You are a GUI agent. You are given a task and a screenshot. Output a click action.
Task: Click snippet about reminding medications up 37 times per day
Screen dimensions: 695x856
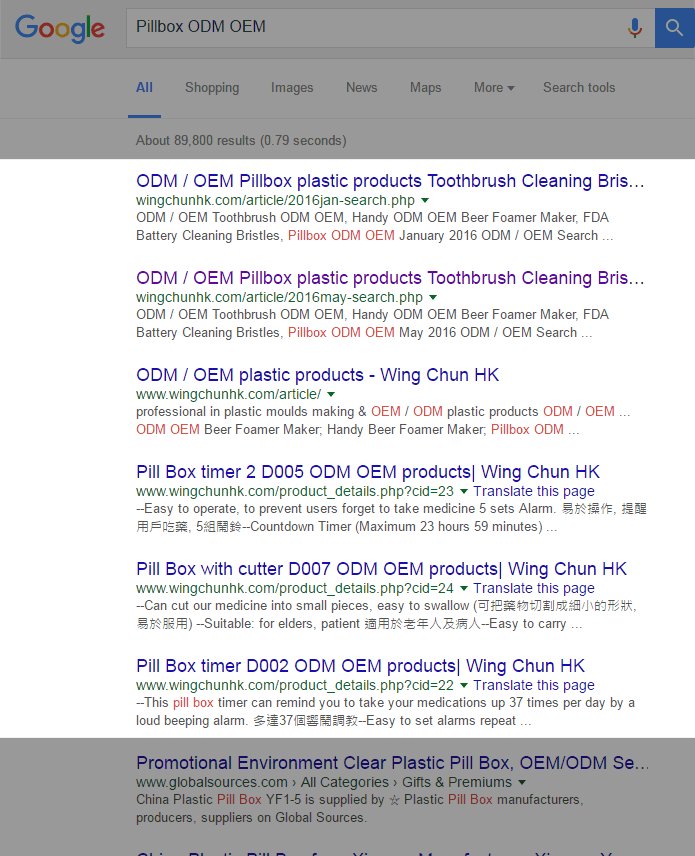[x=385, y=711]
